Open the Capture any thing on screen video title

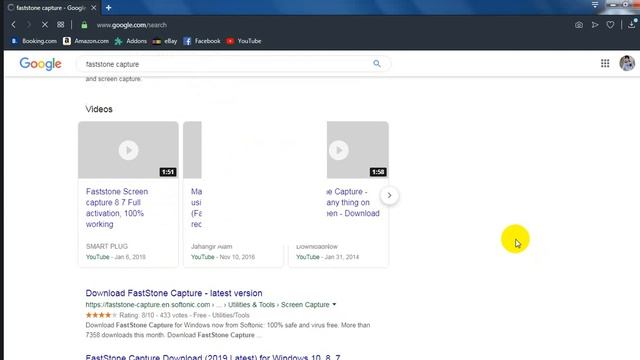(x=353, y=202)
